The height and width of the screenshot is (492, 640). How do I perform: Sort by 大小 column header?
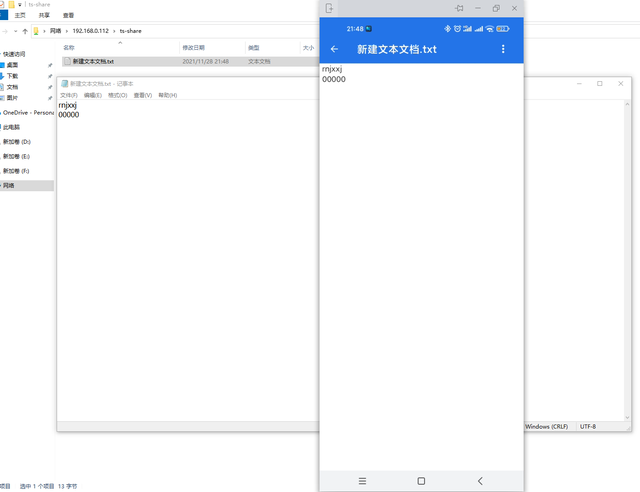[x=309, y=48]
